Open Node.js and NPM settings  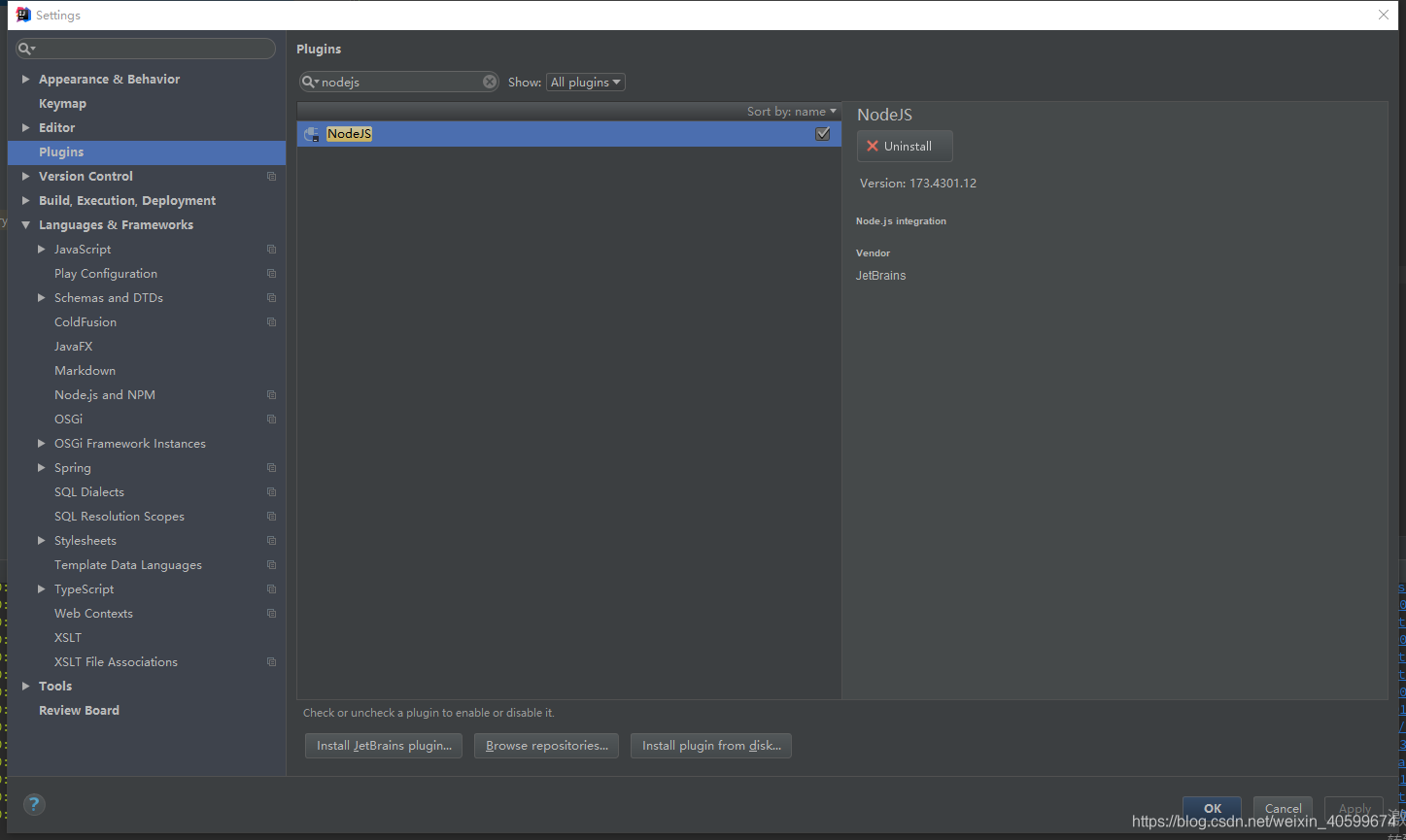click(105, 394)
